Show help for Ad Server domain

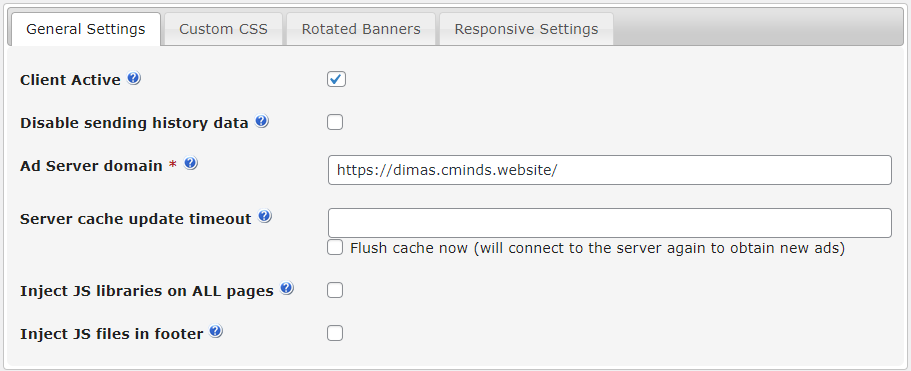191,164
